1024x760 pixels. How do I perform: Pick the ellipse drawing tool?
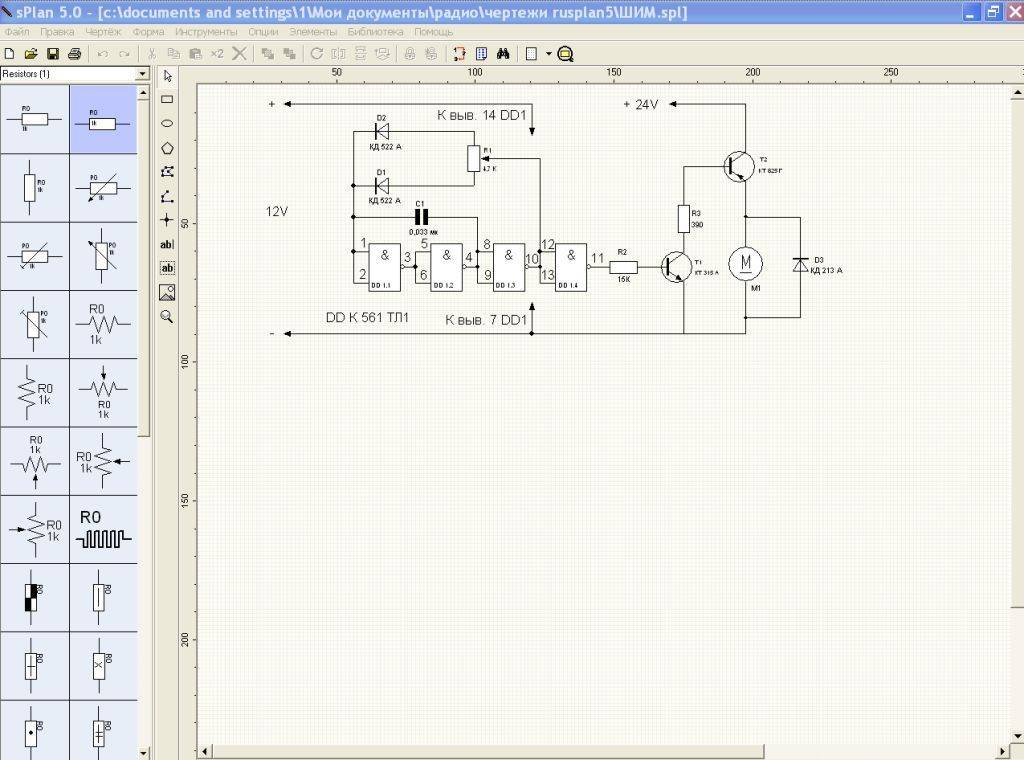[167, 124]
